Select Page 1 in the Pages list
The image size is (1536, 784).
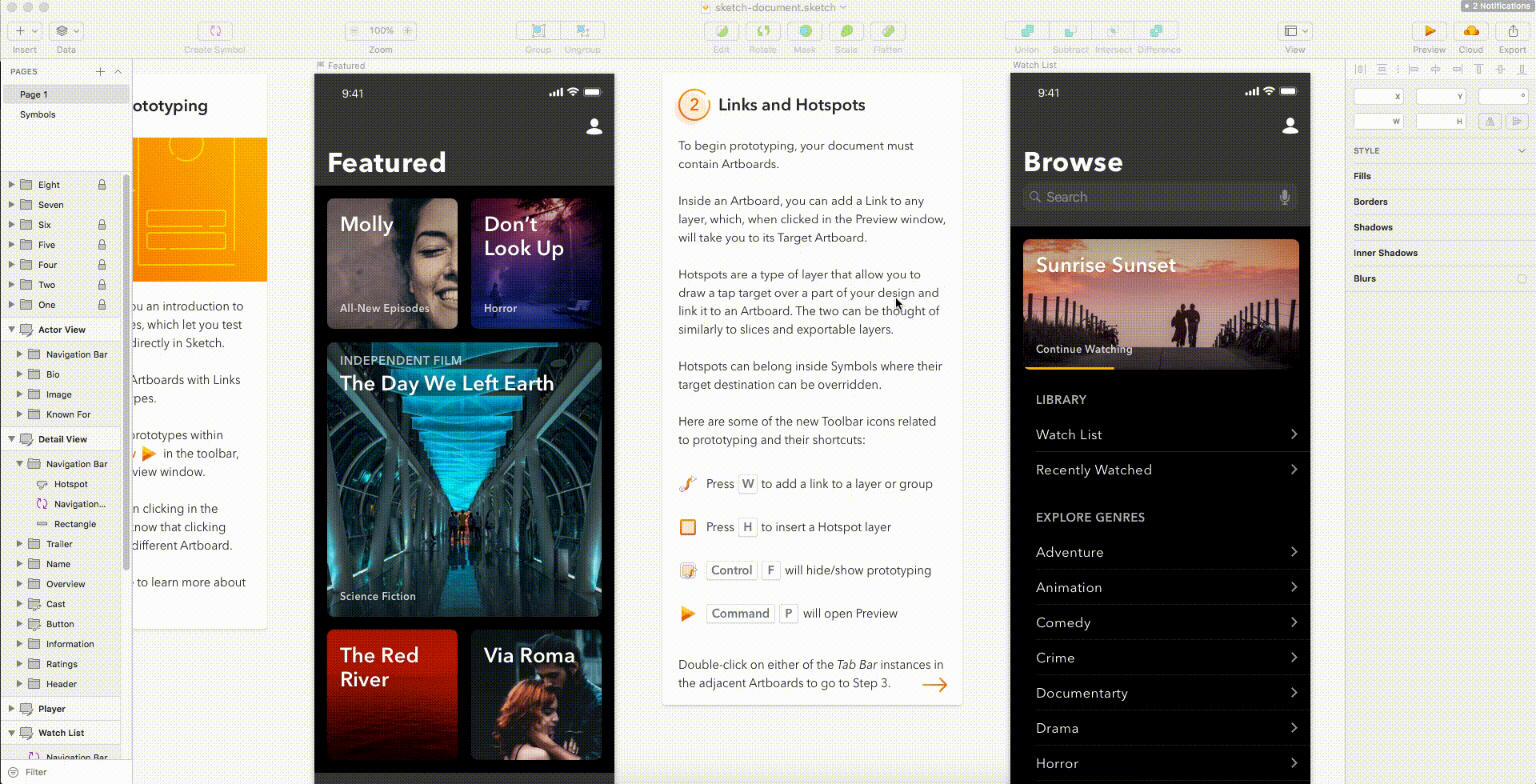click(x=34, y=94)
